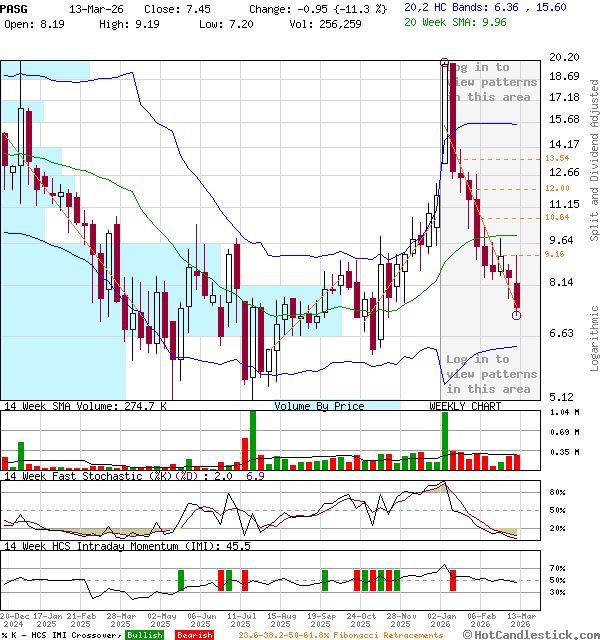Click the Volume By Price label
The width and height of the screenshot is (600, 640).
click(x=319, y=406)
